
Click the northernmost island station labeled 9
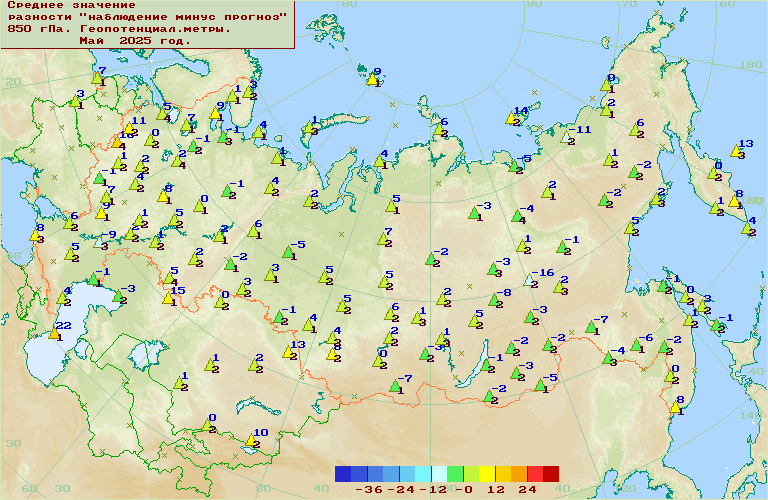[x=371, y=78]
